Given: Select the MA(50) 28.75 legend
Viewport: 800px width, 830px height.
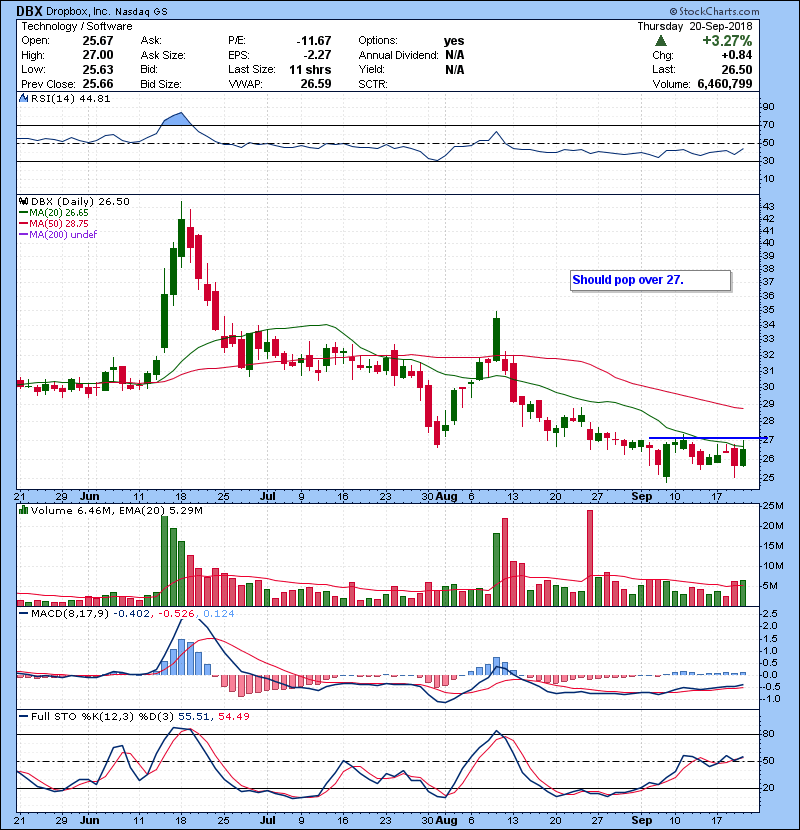Looking at the screenshot, I should (54, 223).
